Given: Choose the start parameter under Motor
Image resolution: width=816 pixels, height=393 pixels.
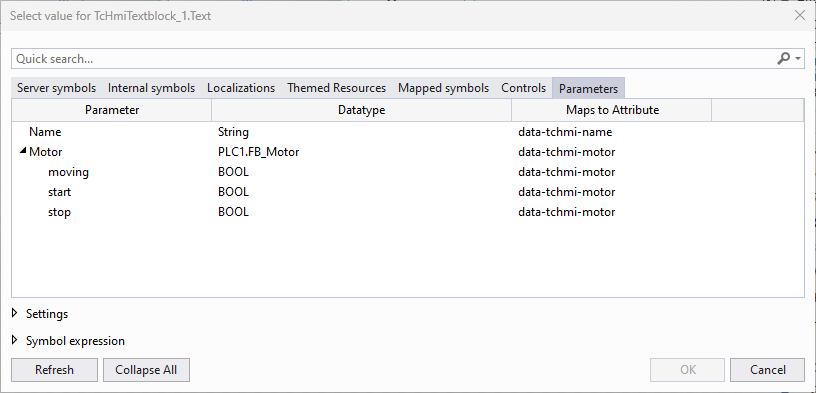Looking at the screenshot, I should point(407,192).
